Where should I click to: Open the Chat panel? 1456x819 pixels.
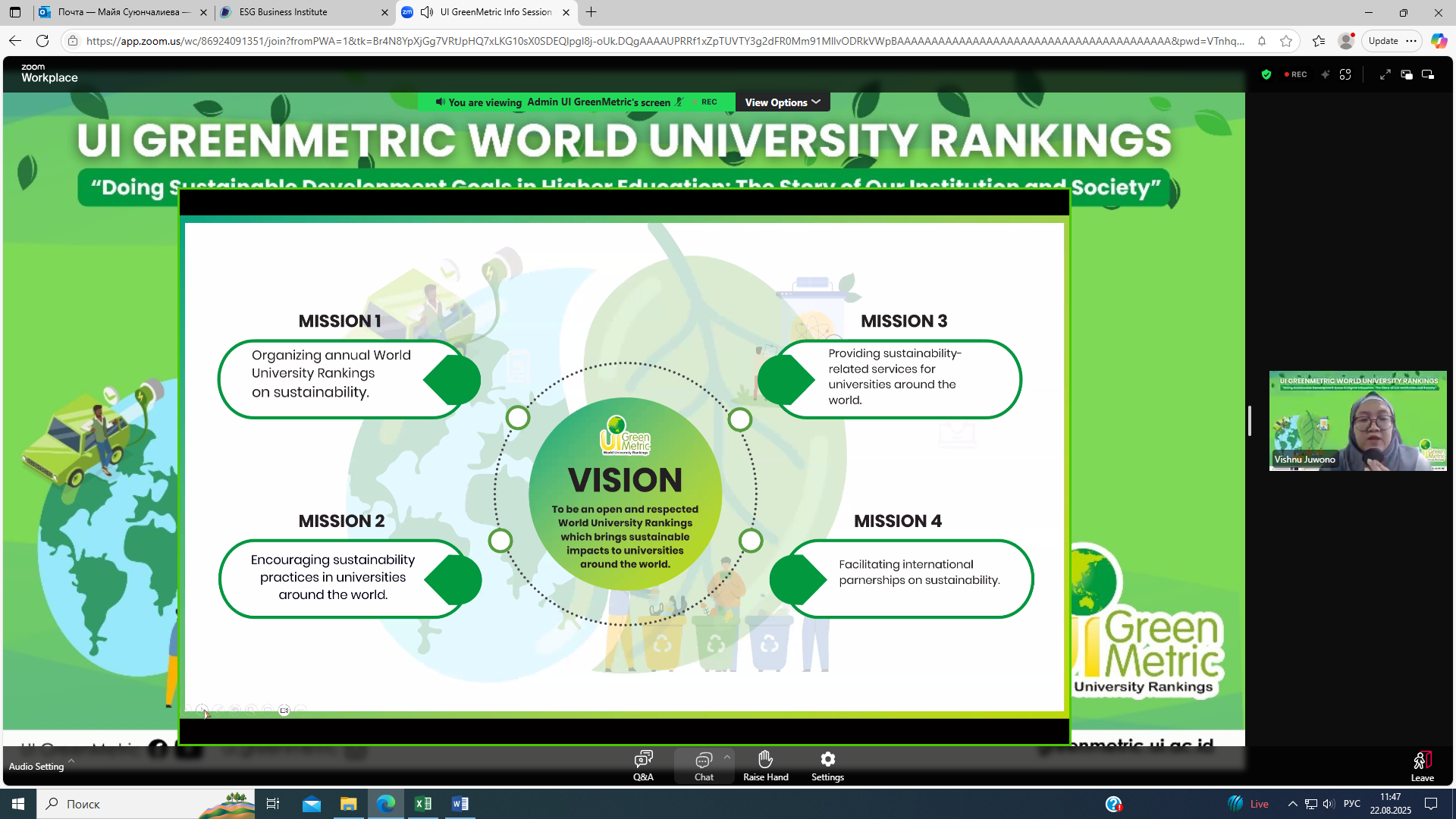point(704,766)
